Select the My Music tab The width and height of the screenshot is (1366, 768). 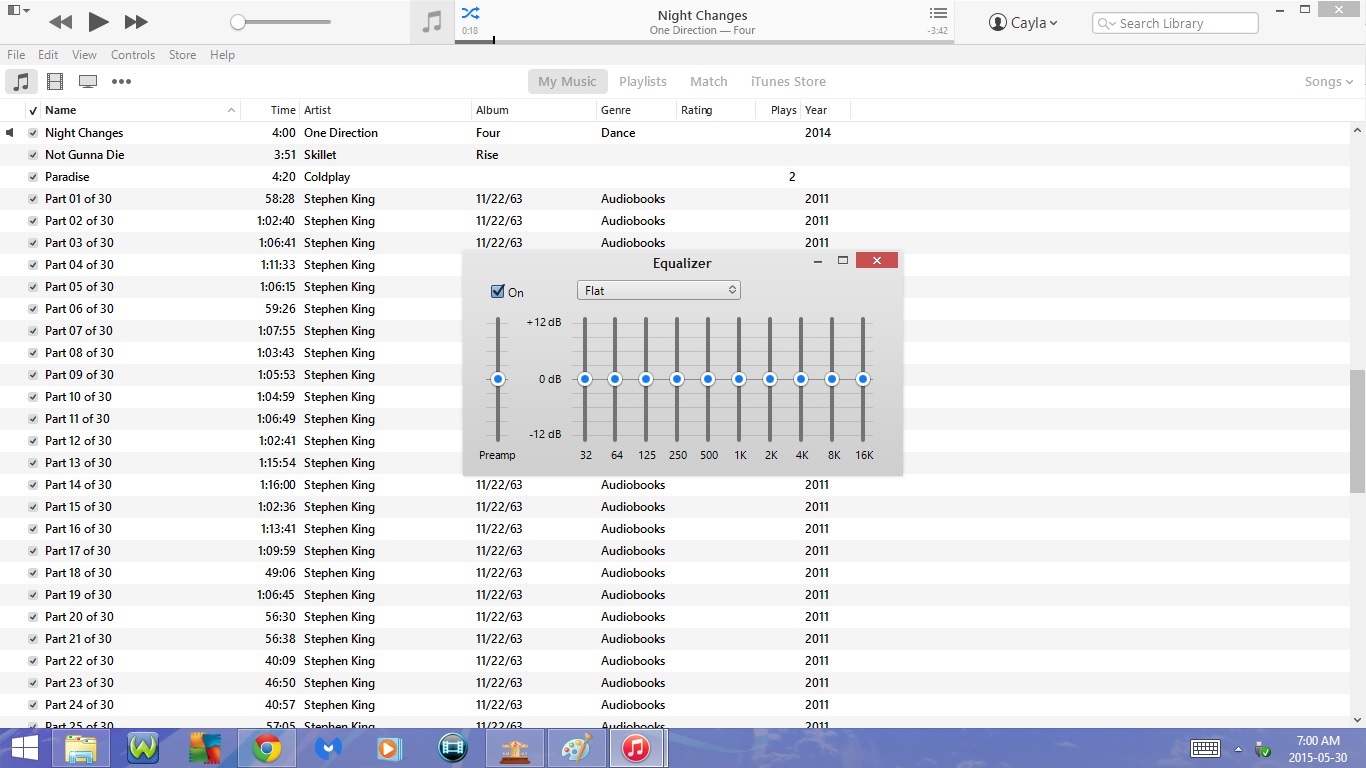pyautogui.click(x=567, y=82)
